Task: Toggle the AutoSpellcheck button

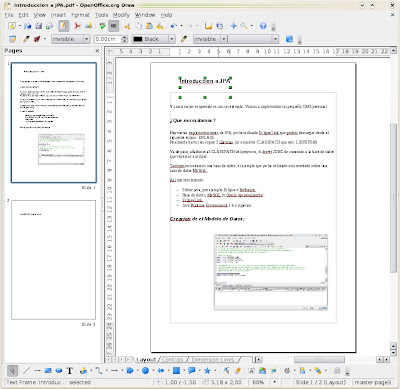Action: [x=114, y=26]
